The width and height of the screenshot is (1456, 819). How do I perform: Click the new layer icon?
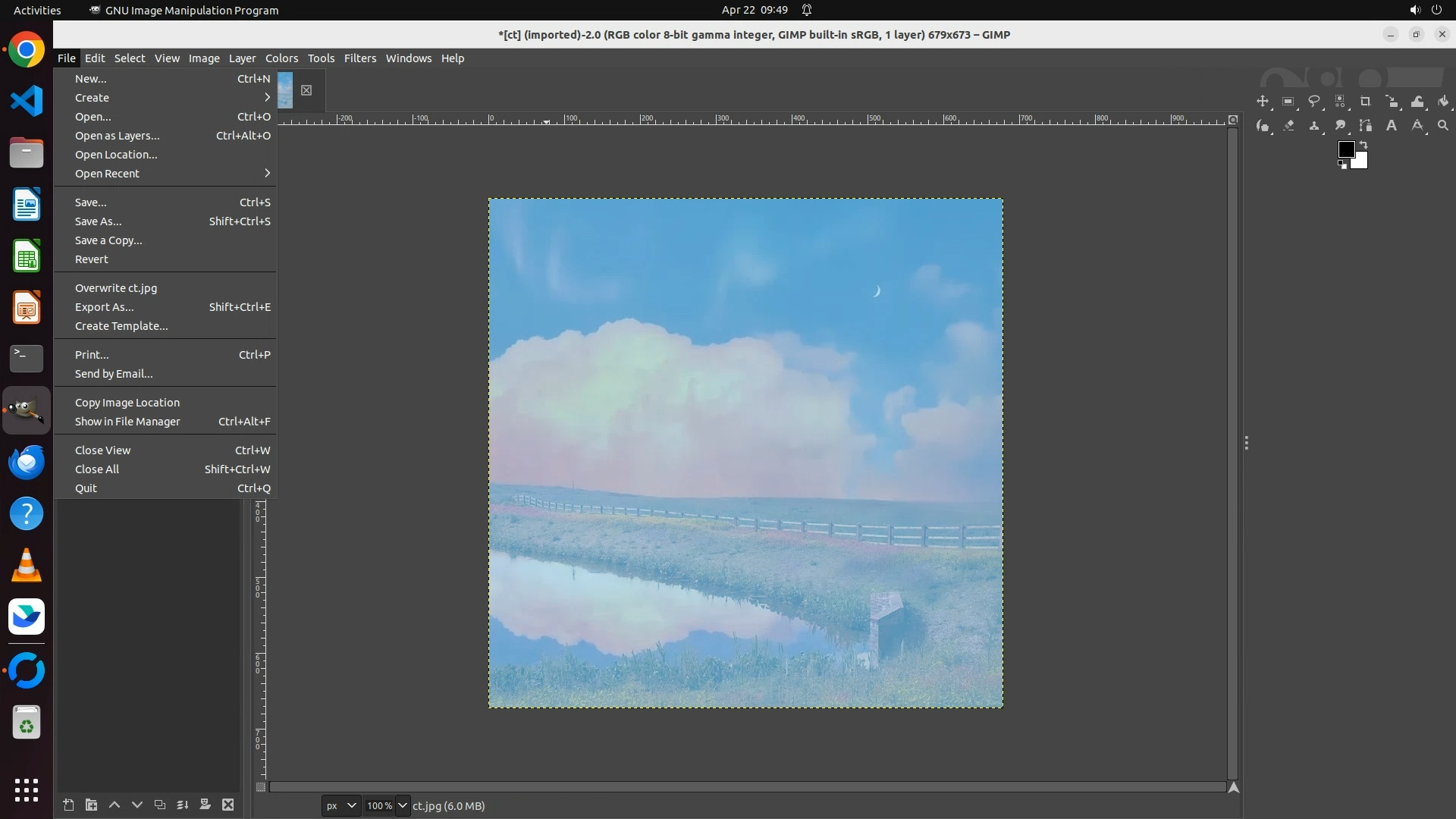click(68, 805)
